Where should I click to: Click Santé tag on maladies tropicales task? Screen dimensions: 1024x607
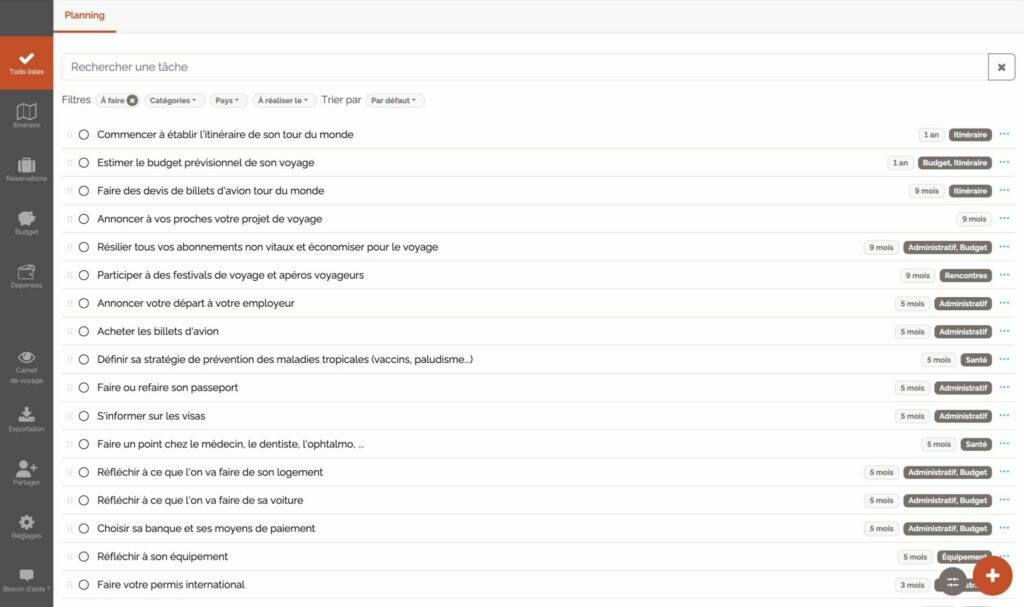[x=976, y=360]
